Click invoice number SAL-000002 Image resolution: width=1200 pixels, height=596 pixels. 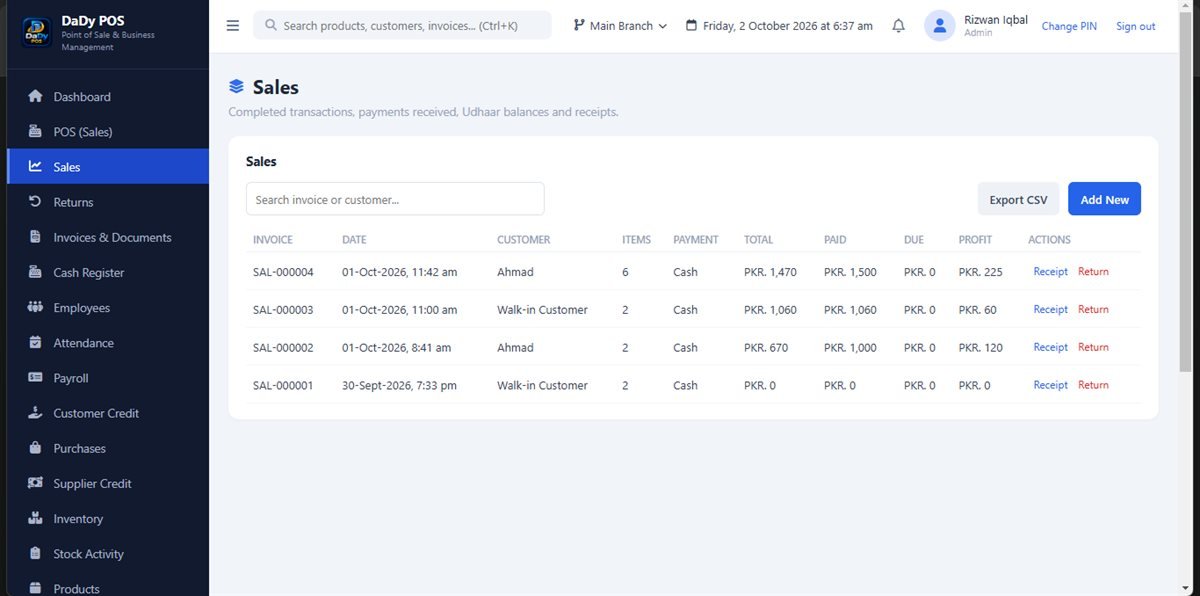tap(283, 348)
